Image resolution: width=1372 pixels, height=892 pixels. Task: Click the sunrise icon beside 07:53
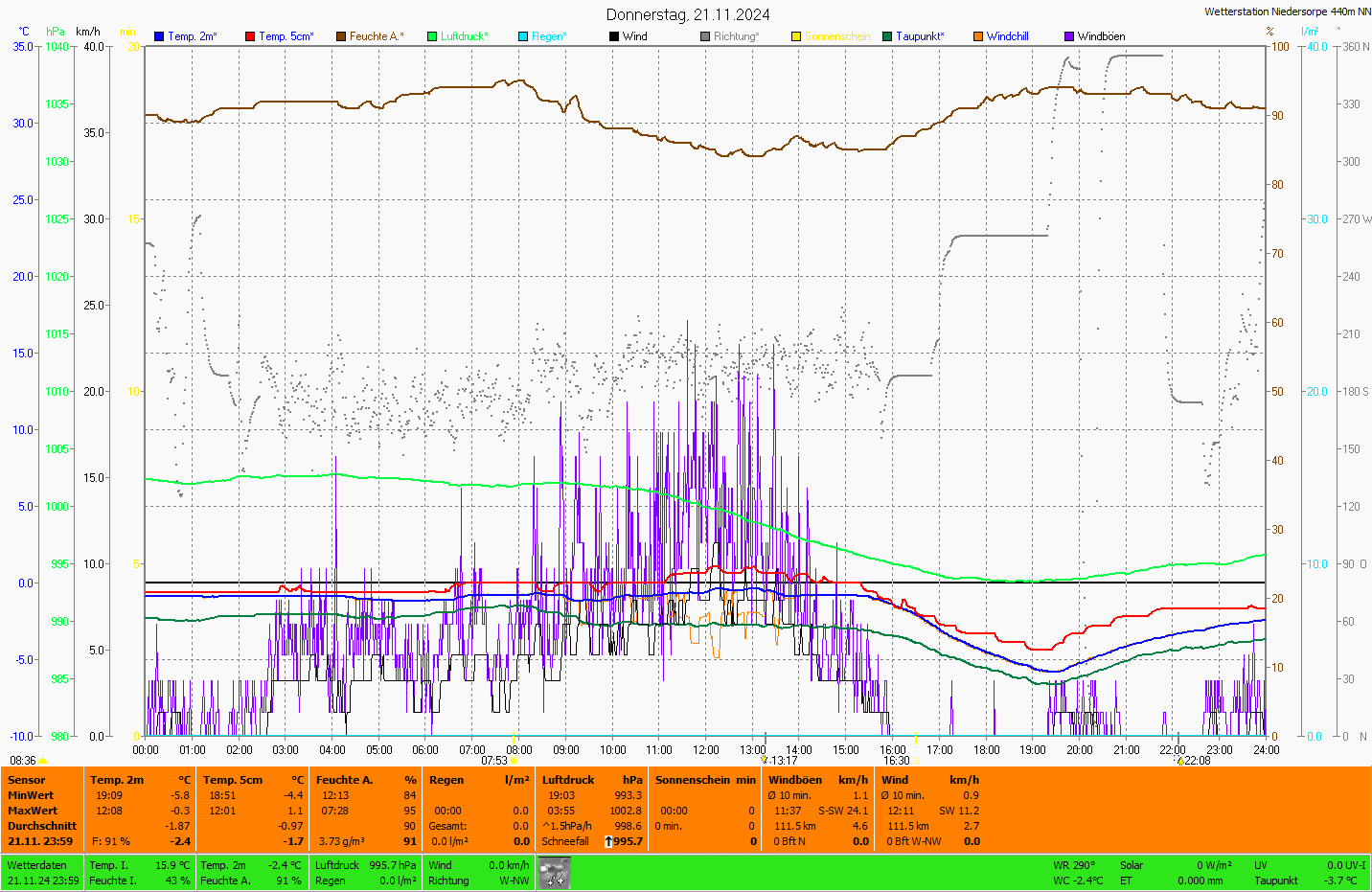[x=514, y=761]
